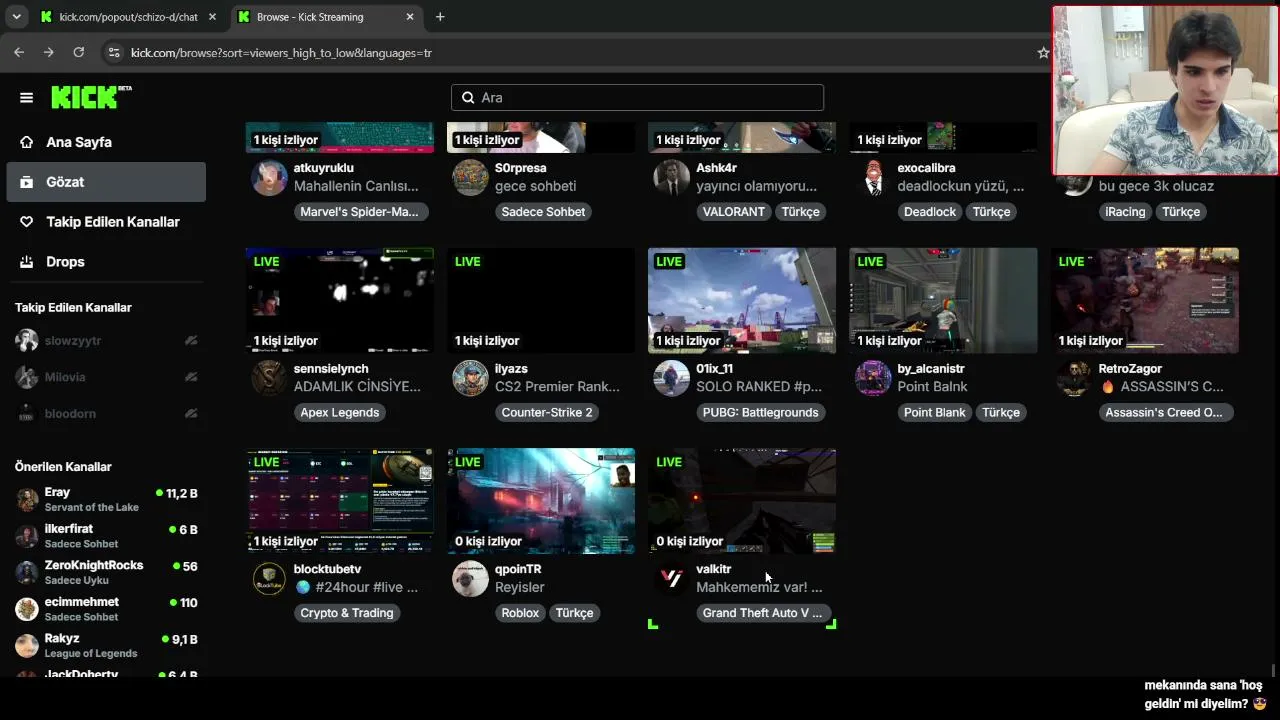The width and height of the screenshot is (1280, 720).
Task: Click qpoinTR's profile avatar
Action: click(x=470, y=579)
